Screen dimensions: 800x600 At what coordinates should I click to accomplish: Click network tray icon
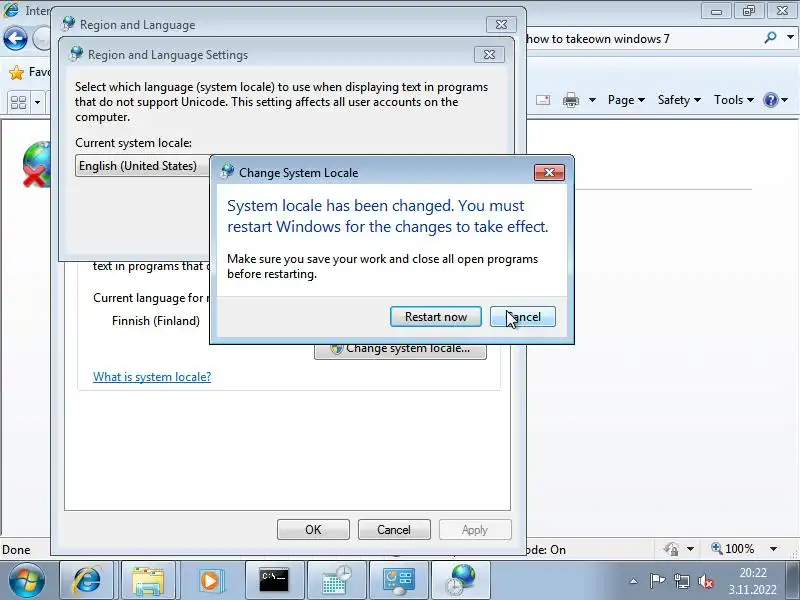(x=682, y=581)
